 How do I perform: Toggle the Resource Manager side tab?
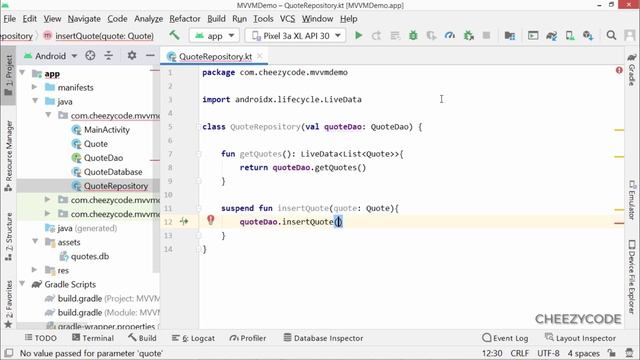point(9,156)
